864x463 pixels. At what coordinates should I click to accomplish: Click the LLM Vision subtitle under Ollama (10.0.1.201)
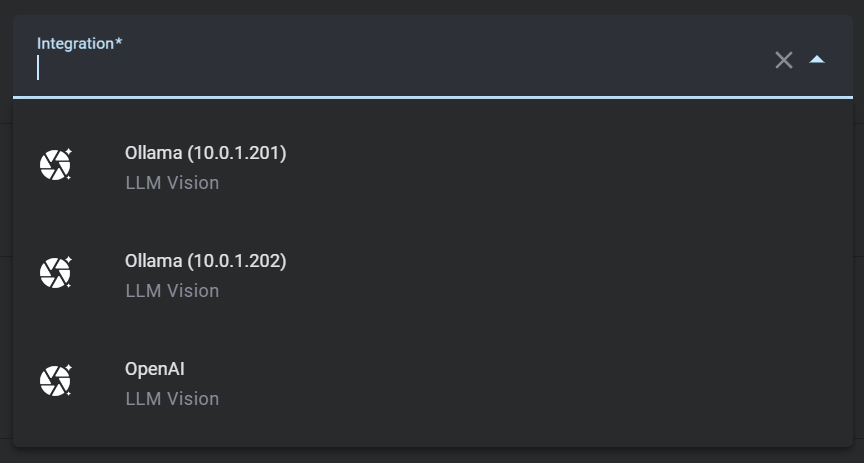click(172, 183)
